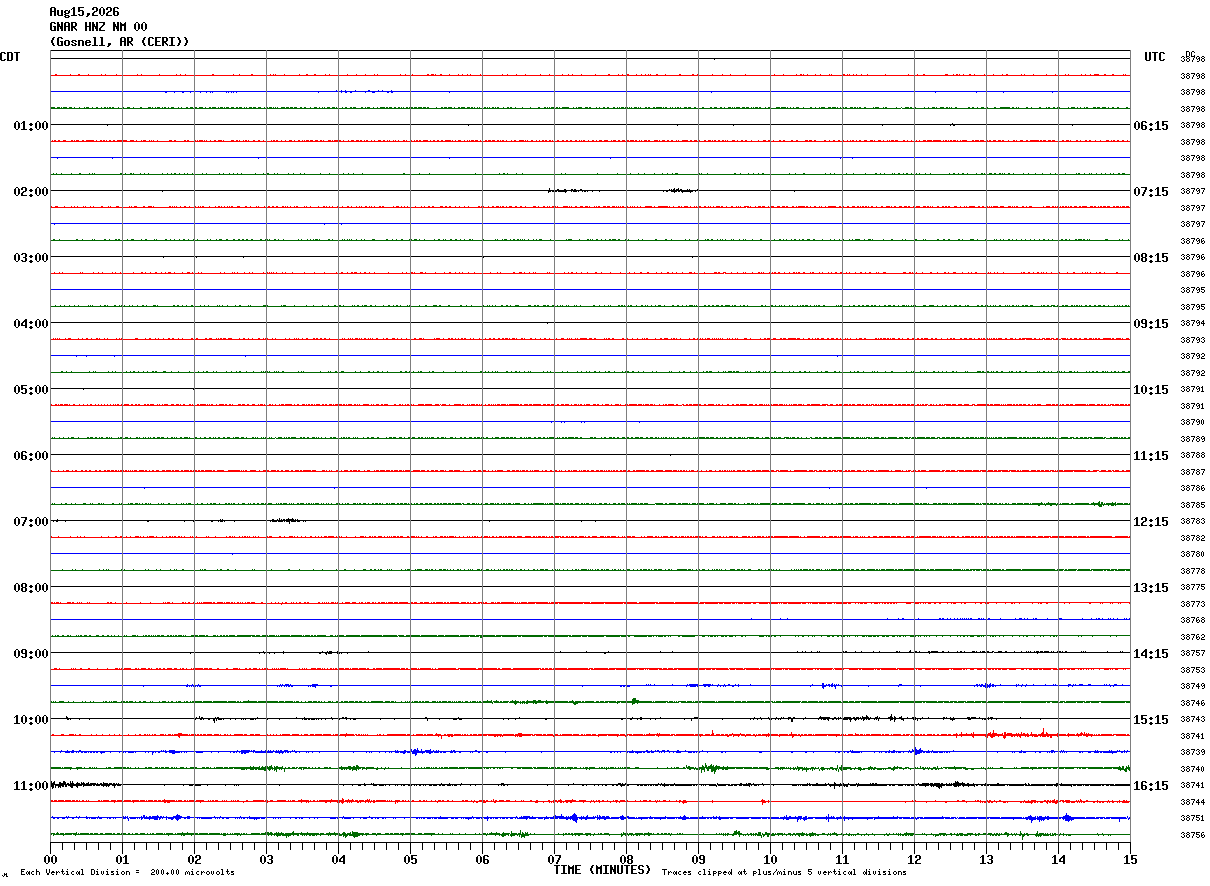Click the 01:00 CDT time label
Screen dimensions: 1210x886
tap(31, 126)
